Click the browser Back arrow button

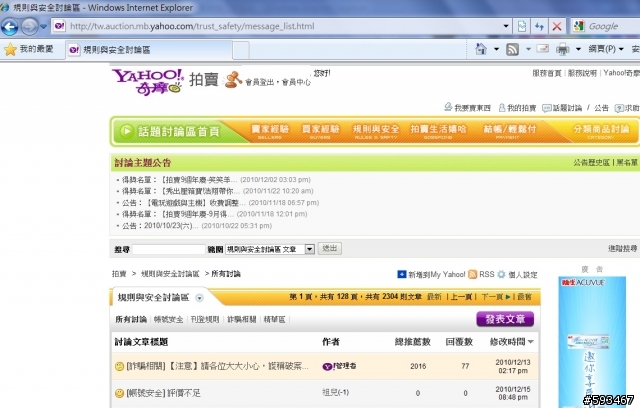pos(10,27)
